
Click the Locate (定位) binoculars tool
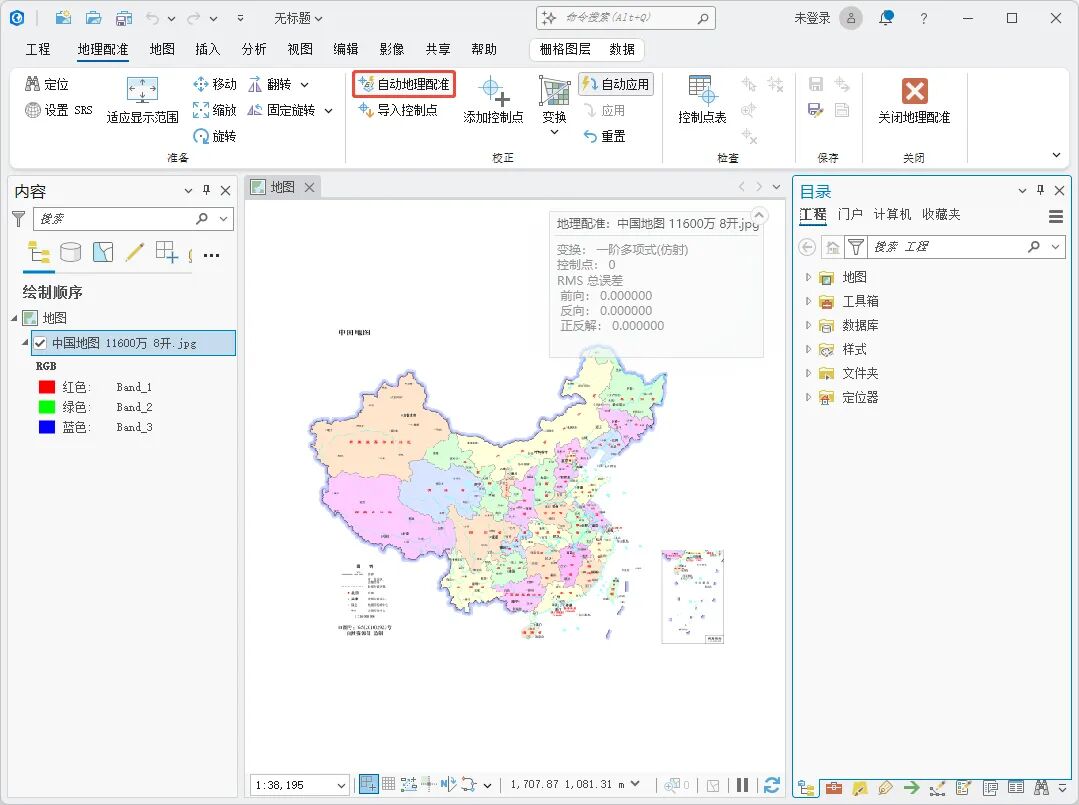[x=47, y=84]
